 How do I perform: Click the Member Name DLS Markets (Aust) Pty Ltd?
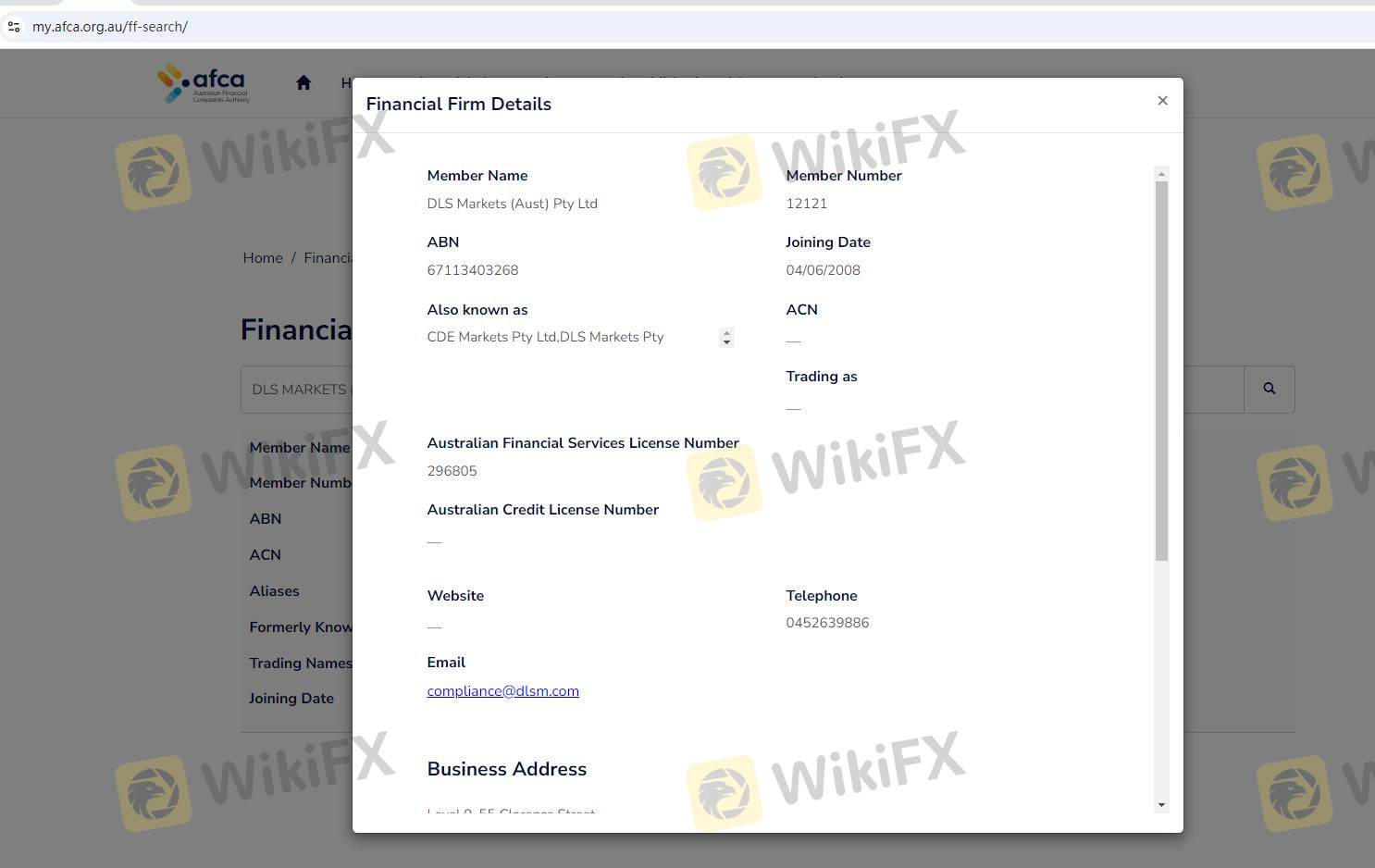(512, 204)
